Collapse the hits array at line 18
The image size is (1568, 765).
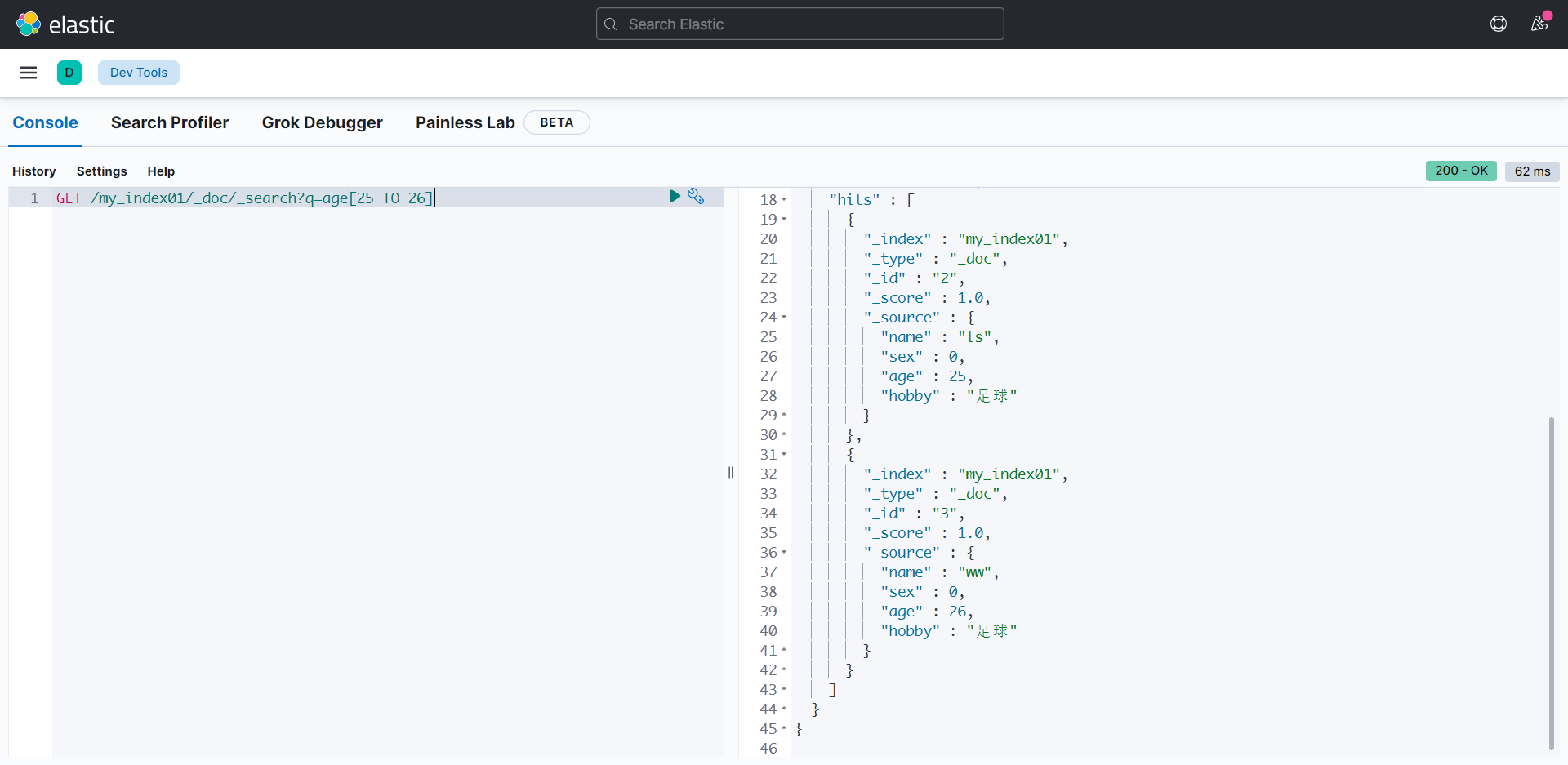click(x=784, y=200)
